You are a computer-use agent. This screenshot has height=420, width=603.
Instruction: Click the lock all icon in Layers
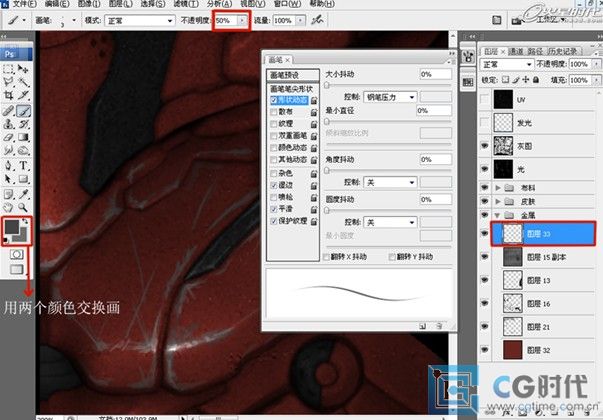pyautogui.click(x=536, y=80)
